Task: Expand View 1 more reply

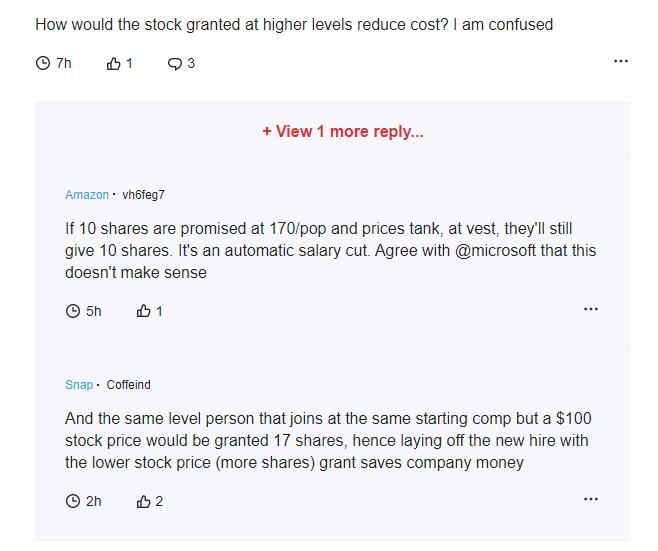Action: coord(343,131)
